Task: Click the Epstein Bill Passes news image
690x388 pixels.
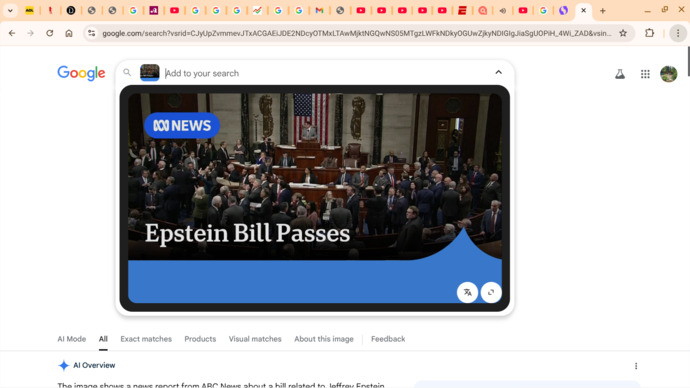Action: pos(315,198)
